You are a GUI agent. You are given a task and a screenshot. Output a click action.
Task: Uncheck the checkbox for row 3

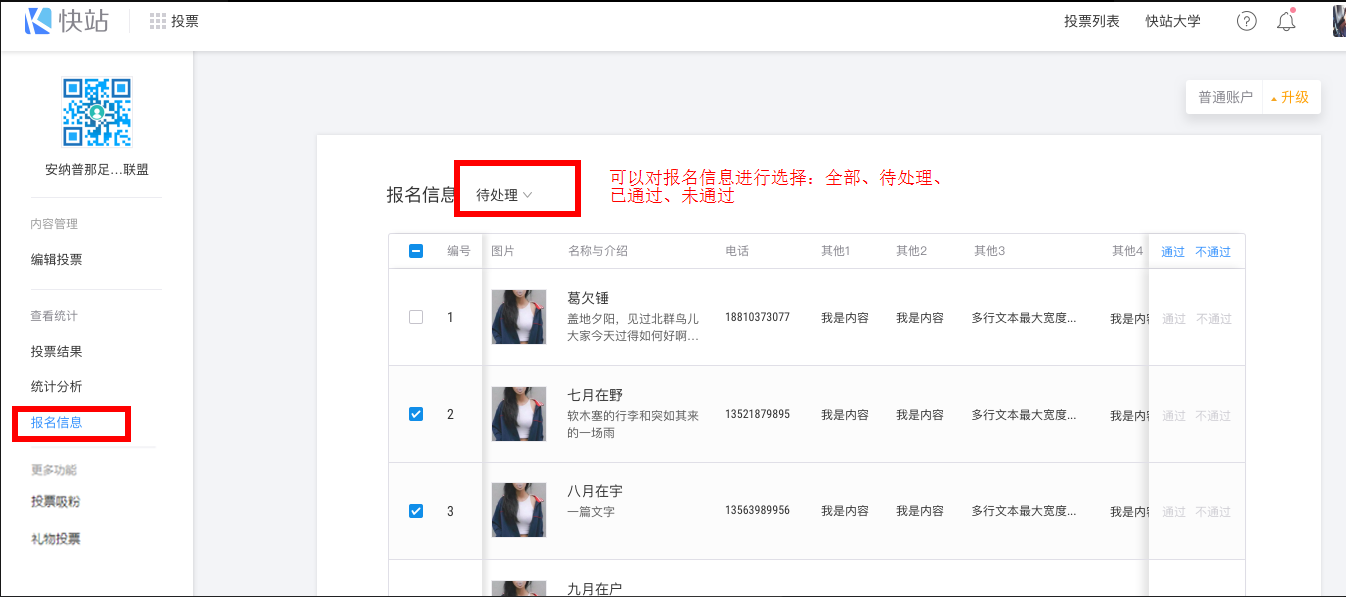tap(416, 511)
